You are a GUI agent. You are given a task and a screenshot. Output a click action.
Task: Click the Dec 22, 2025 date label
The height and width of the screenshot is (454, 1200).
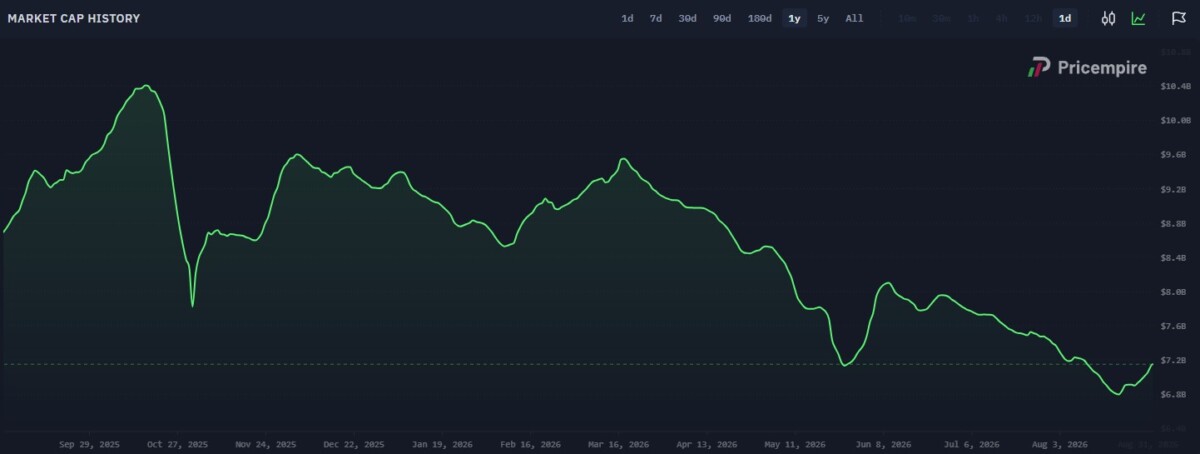pyautogui.click(x=354, y=444)
